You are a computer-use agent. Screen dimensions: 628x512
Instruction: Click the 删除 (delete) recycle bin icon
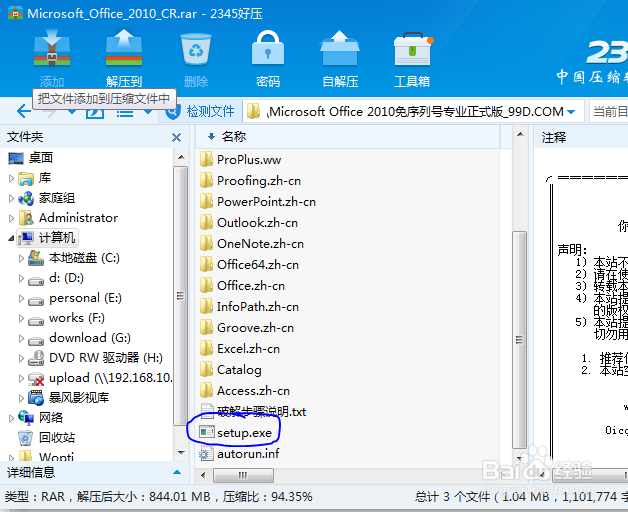[x=196, y=49]
